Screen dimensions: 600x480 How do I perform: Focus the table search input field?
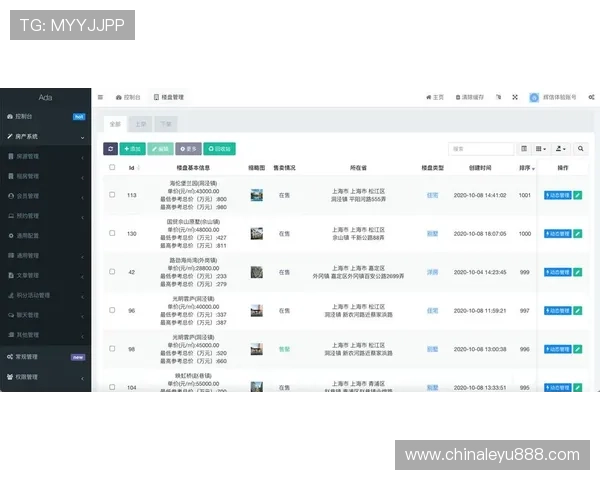point(481,149)
